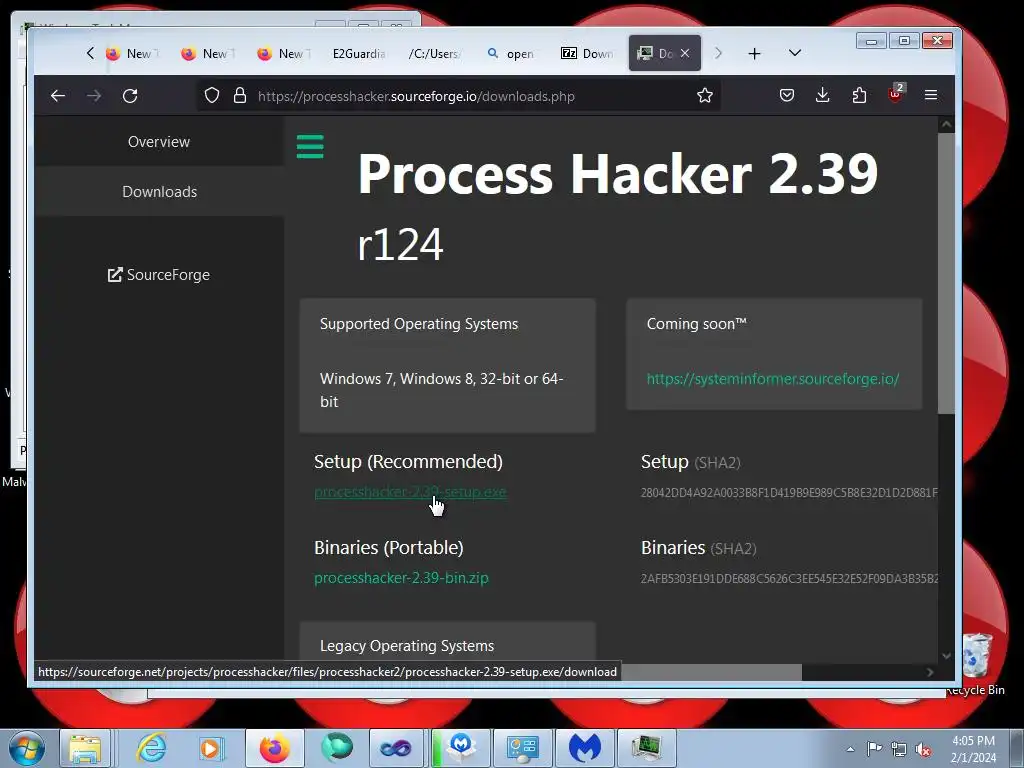Click the Supported Operating Systems card title
The image size is (1024, 768).
[x=419, y=324]
